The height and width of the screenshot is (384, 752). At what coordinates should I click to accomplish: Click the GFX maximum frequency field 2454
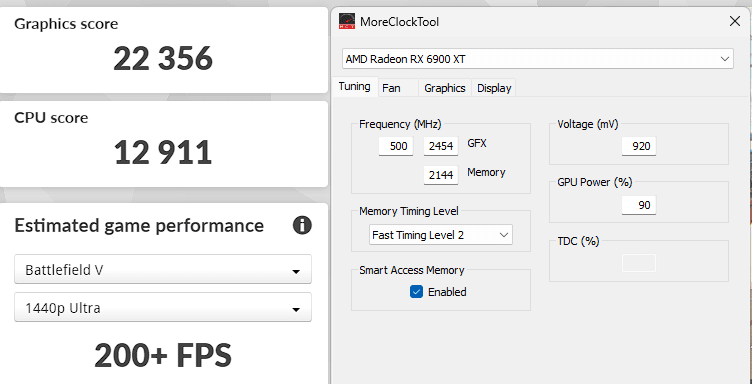[x=441, y=146]
